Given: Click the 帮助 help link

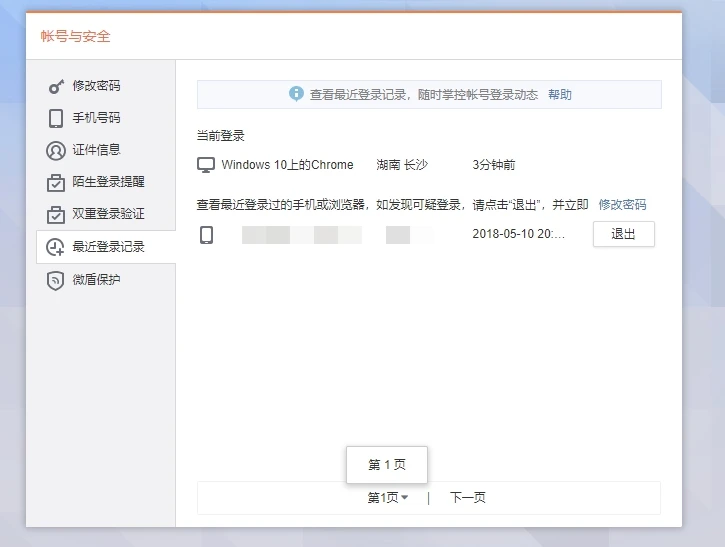Looking at the screenshot, I should 560,95.
